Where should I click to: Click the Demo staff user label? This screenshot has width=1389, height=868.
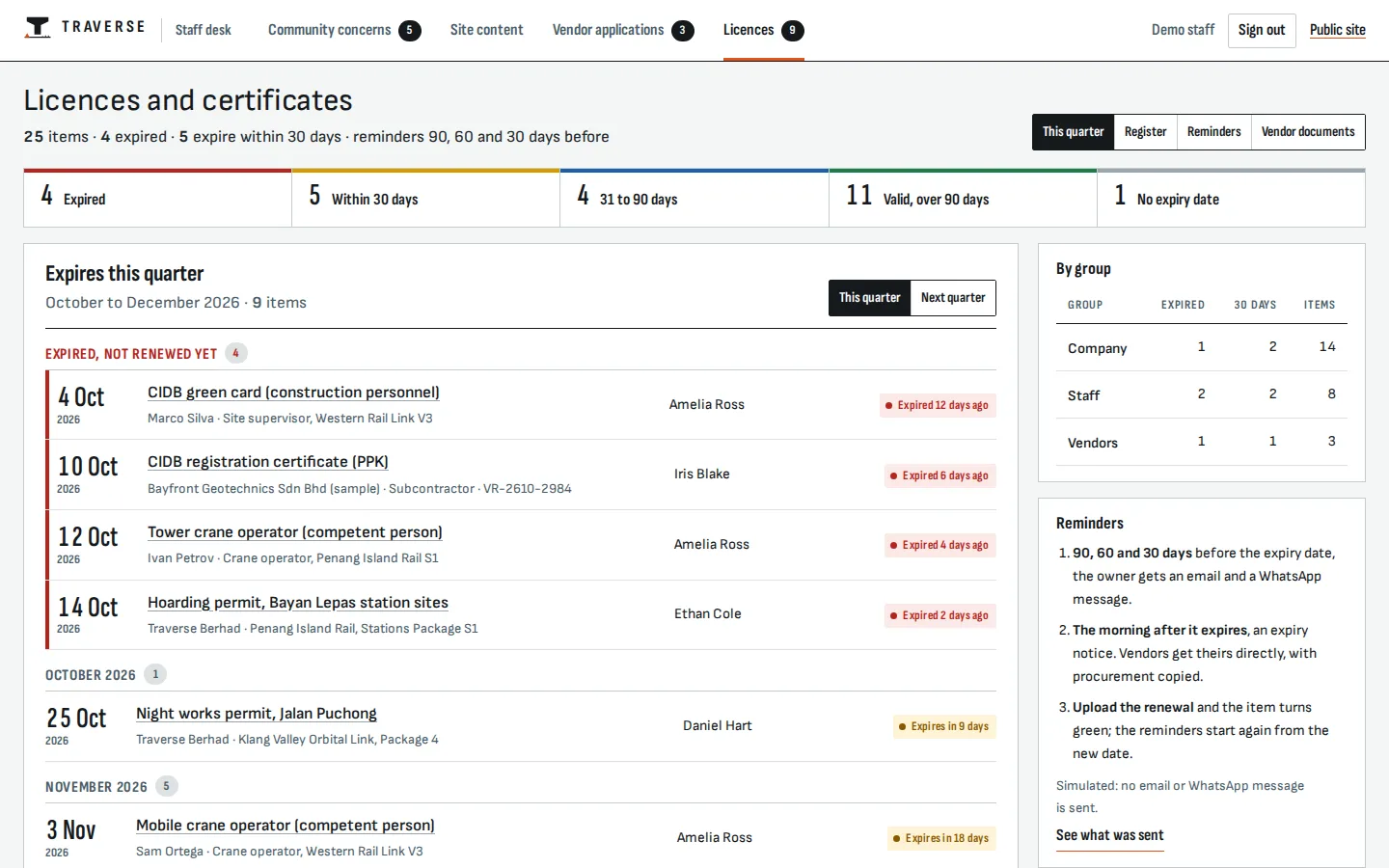1183,30
